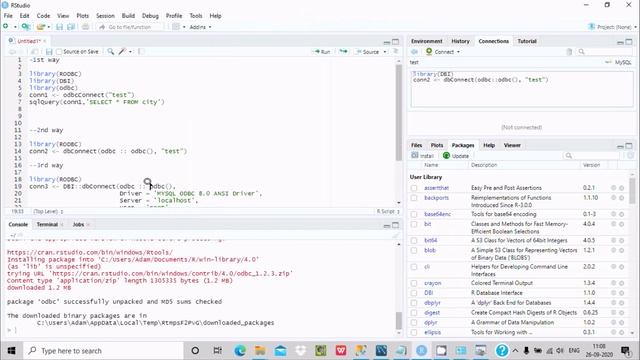Click the packages search field
Viewport: 640px width, 360px height.
[x=592, y=156]
